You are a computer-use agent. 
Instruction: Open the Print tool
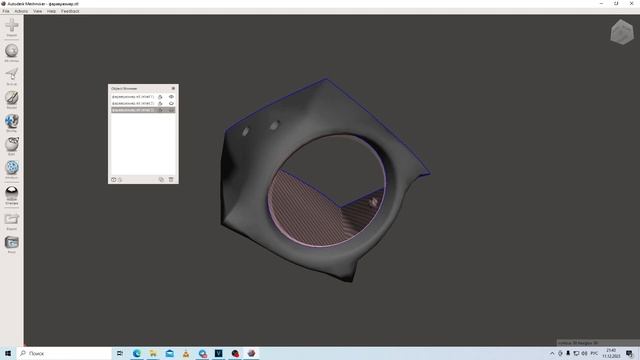[12, 244]
